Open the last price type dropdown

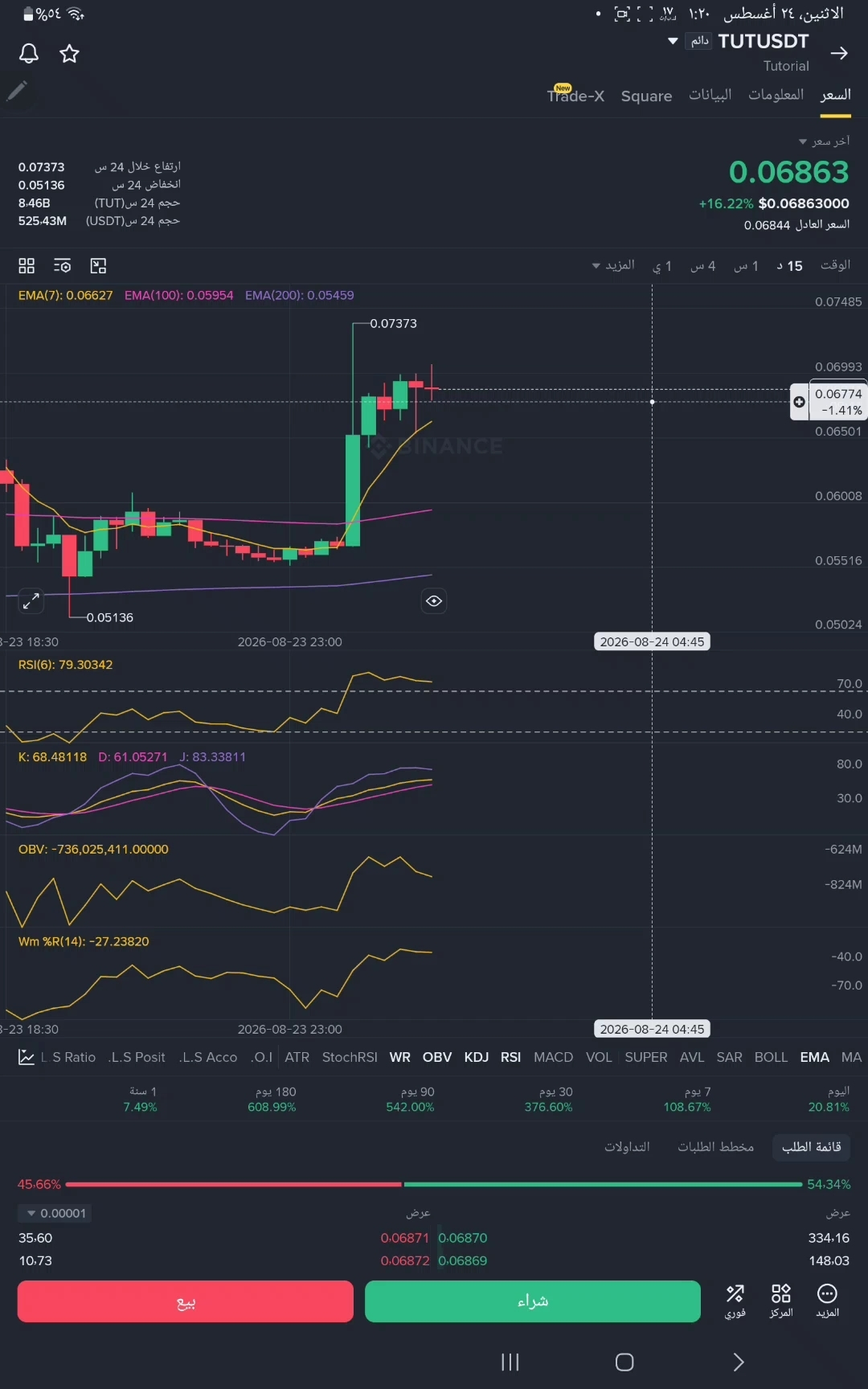(x=824, y=141)
